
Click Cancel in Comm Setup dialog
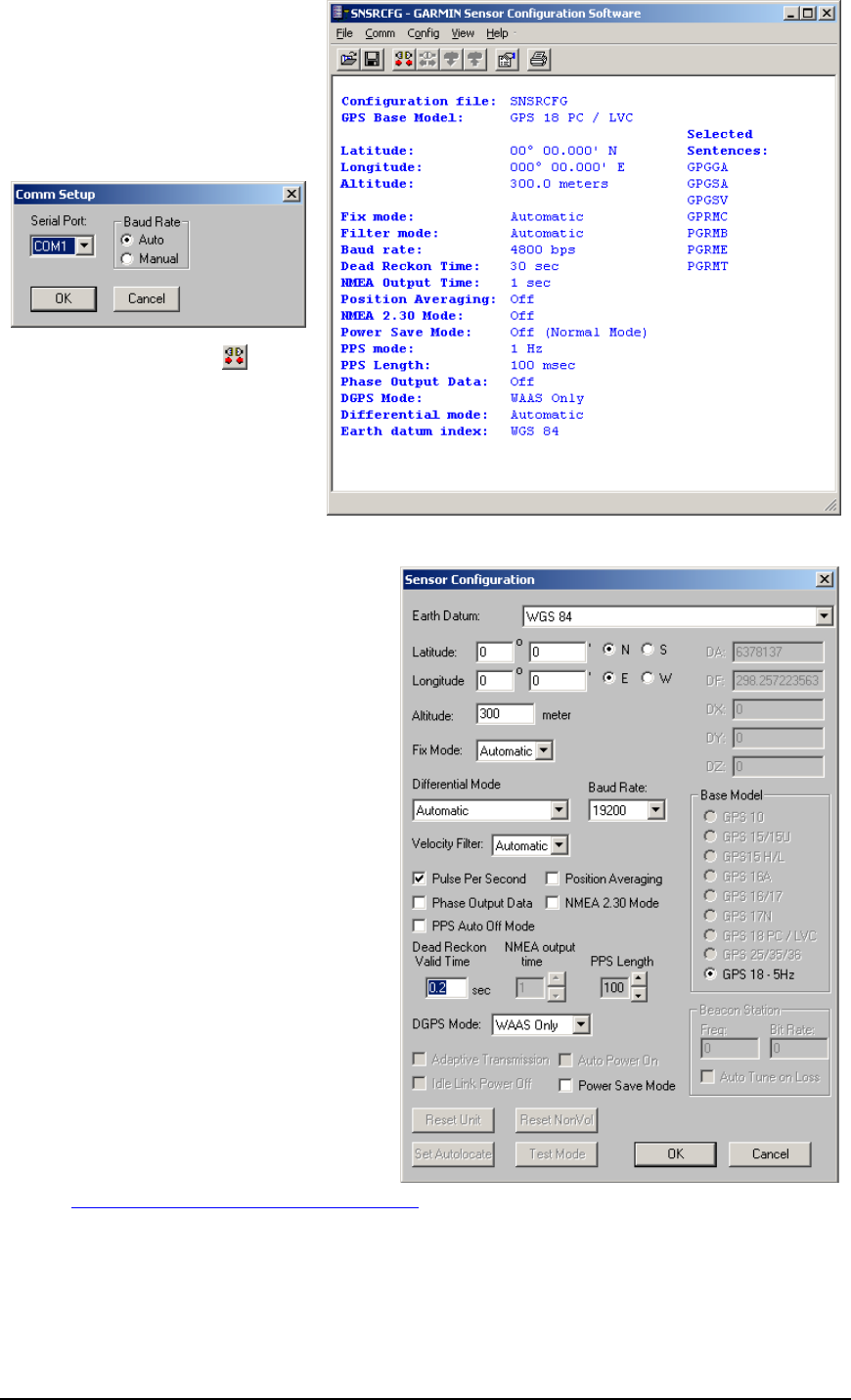click(x=147, y=298)
